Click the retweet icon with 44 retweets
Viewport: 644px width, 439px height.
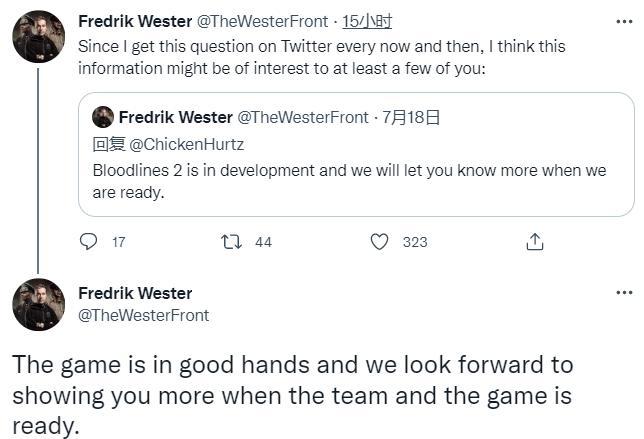pyautogui.click(x=233, y=242)
